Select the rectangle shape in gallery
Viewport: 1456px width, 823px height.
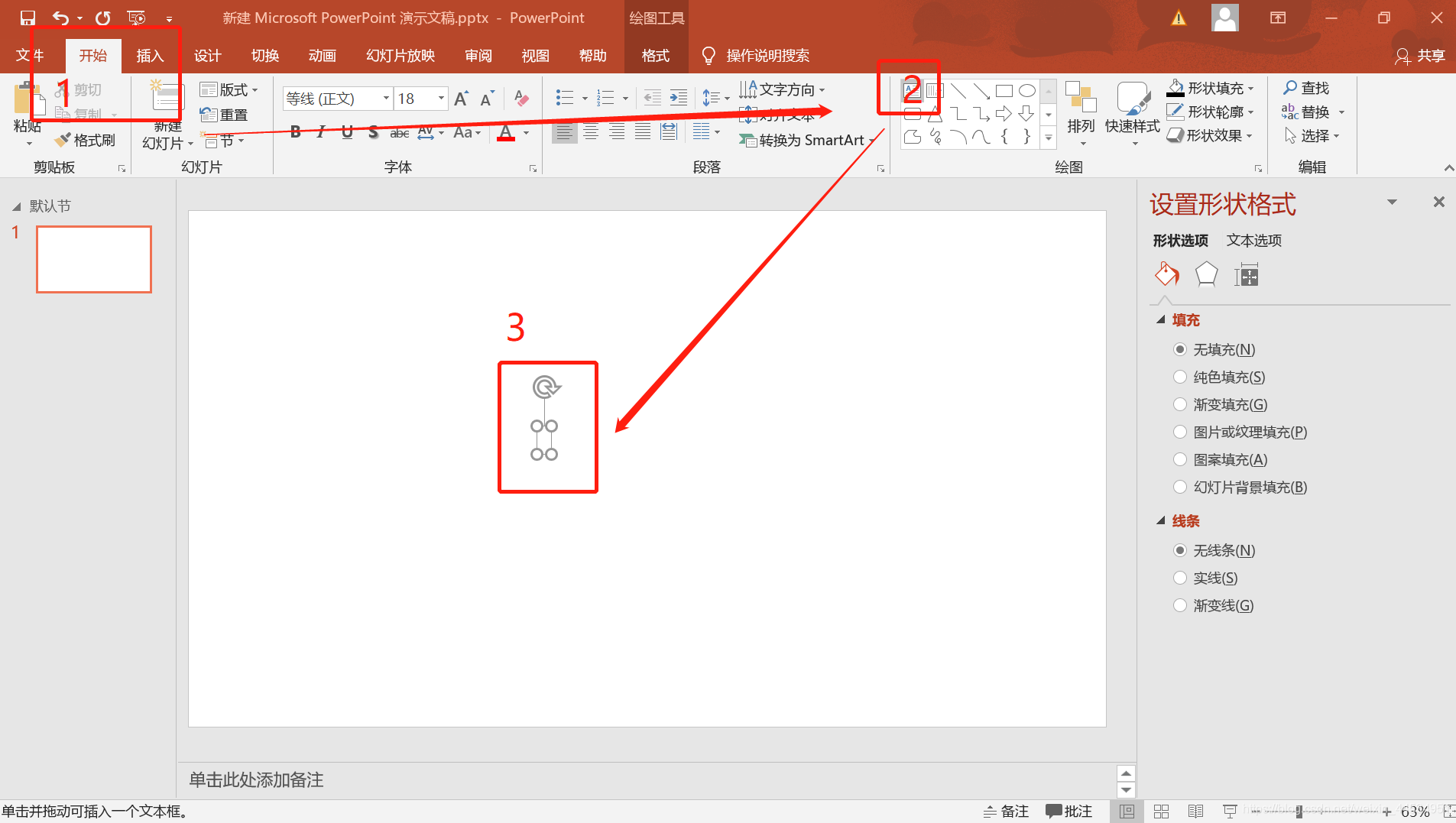(1004, 91)
